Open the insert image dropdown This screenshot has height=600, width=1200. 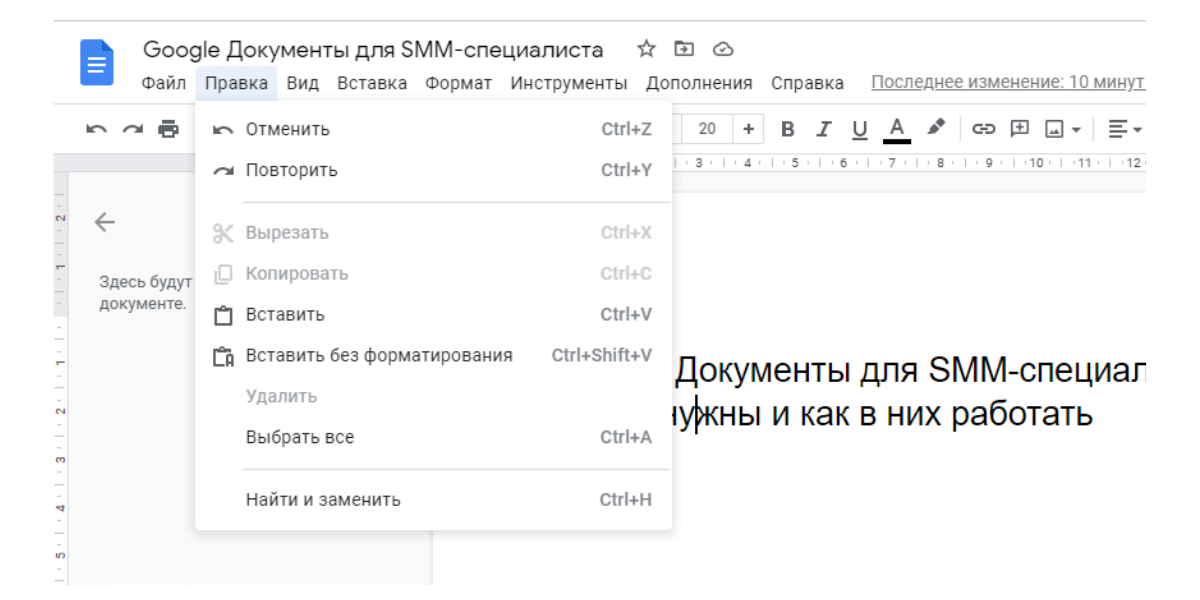1062,128
